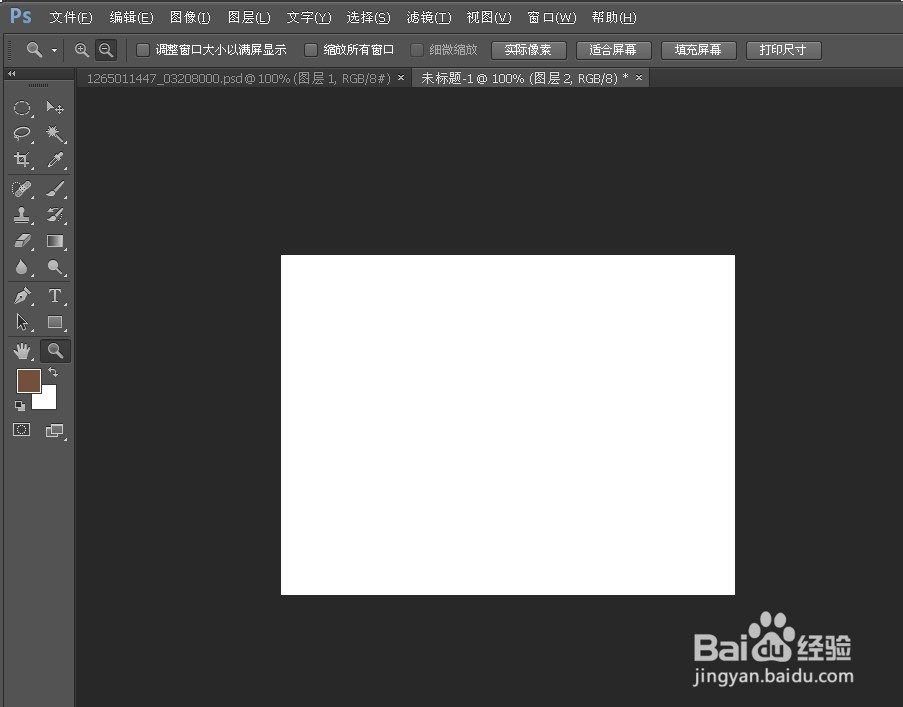Activate the Gradient tool

(55, 241)
